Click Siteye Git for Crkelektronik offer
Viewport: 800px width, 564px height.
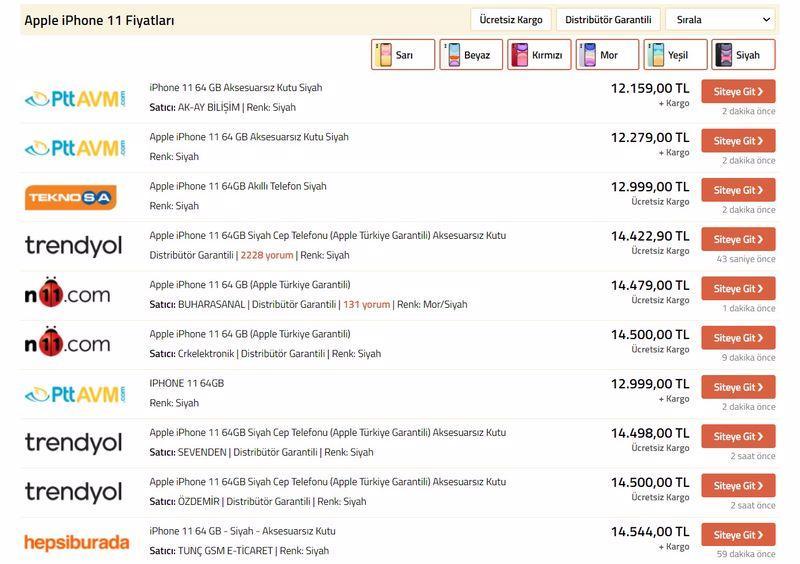(x=738, y=338)
